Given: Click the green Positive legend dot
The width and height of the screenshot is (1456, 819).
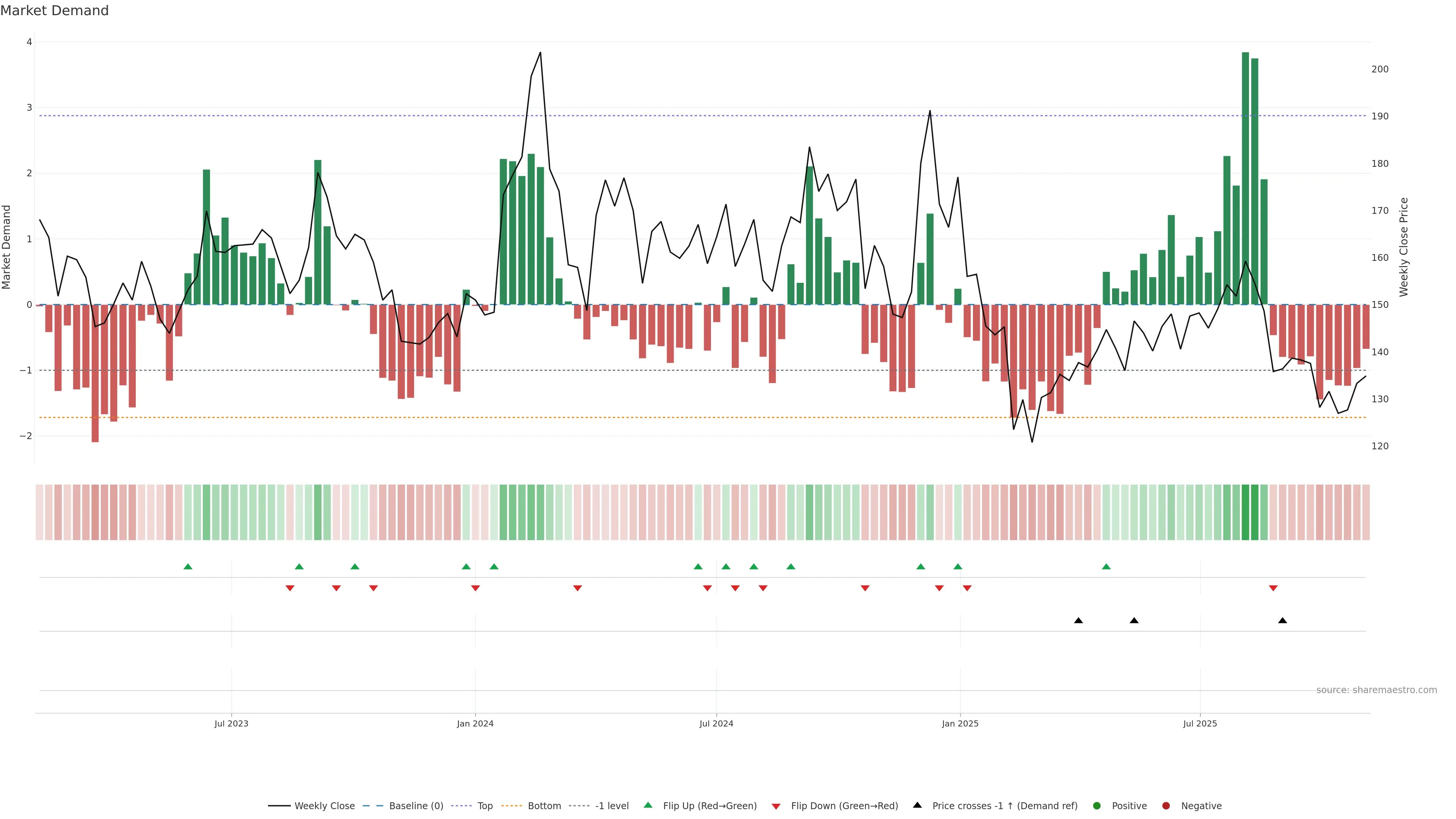Looking at the screenshot, I should coord(1097,806).
